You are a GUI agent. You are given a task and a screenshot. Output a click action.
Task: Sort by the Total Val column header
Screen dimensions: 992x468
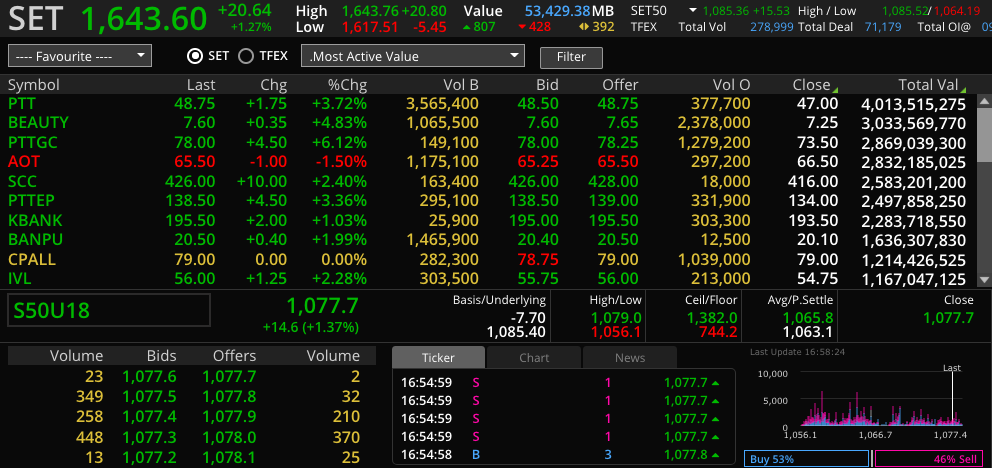click(x=929, y=85)
